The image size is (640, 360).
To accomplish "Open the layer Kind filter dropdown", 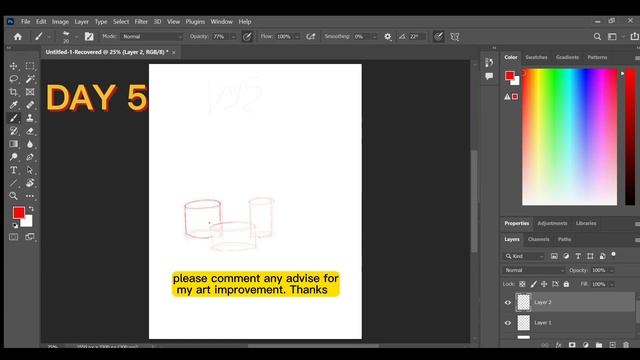I will [524, 256].
